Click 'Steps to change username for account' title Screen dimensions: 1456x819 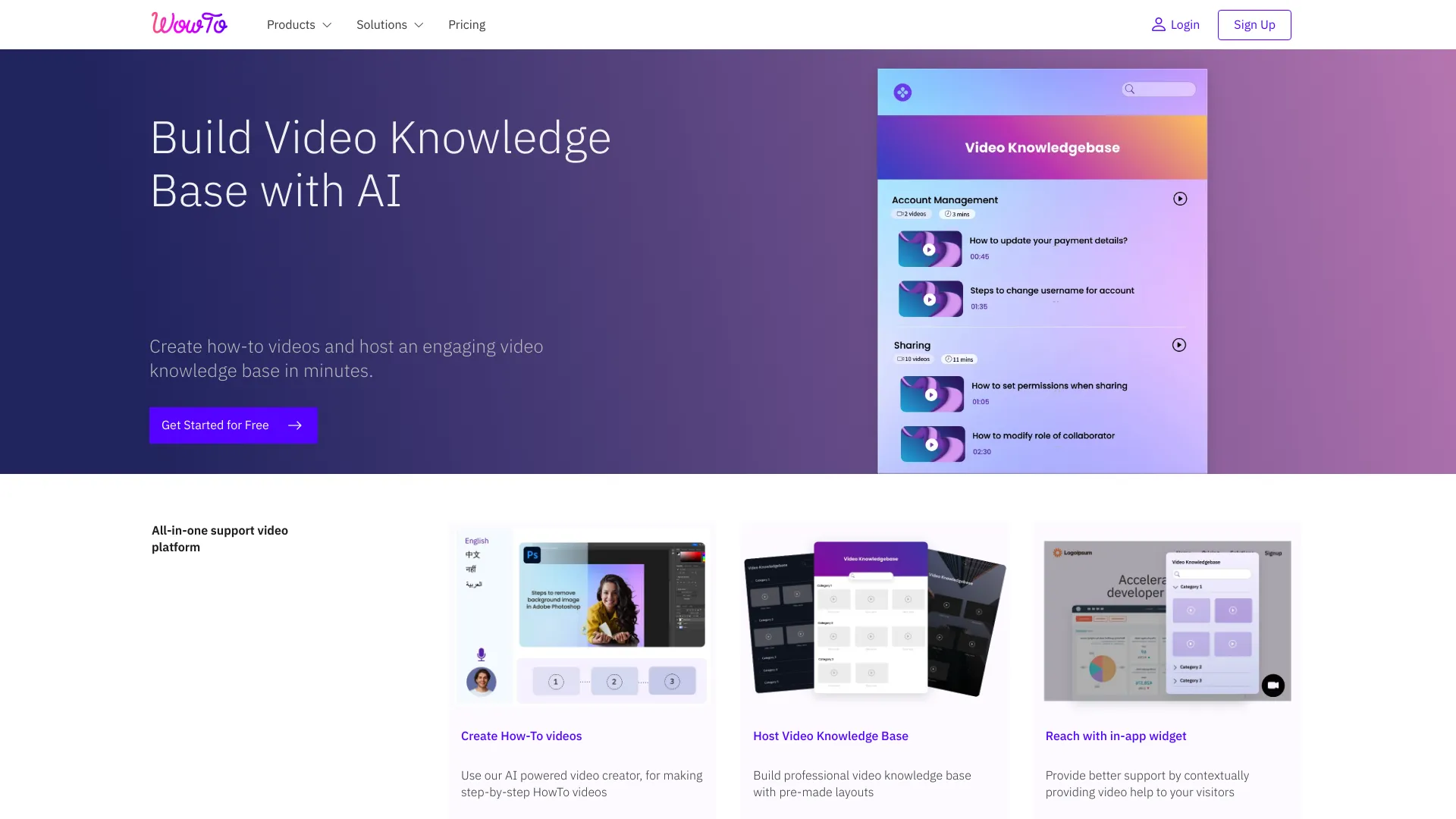[x=1052, y=290]
